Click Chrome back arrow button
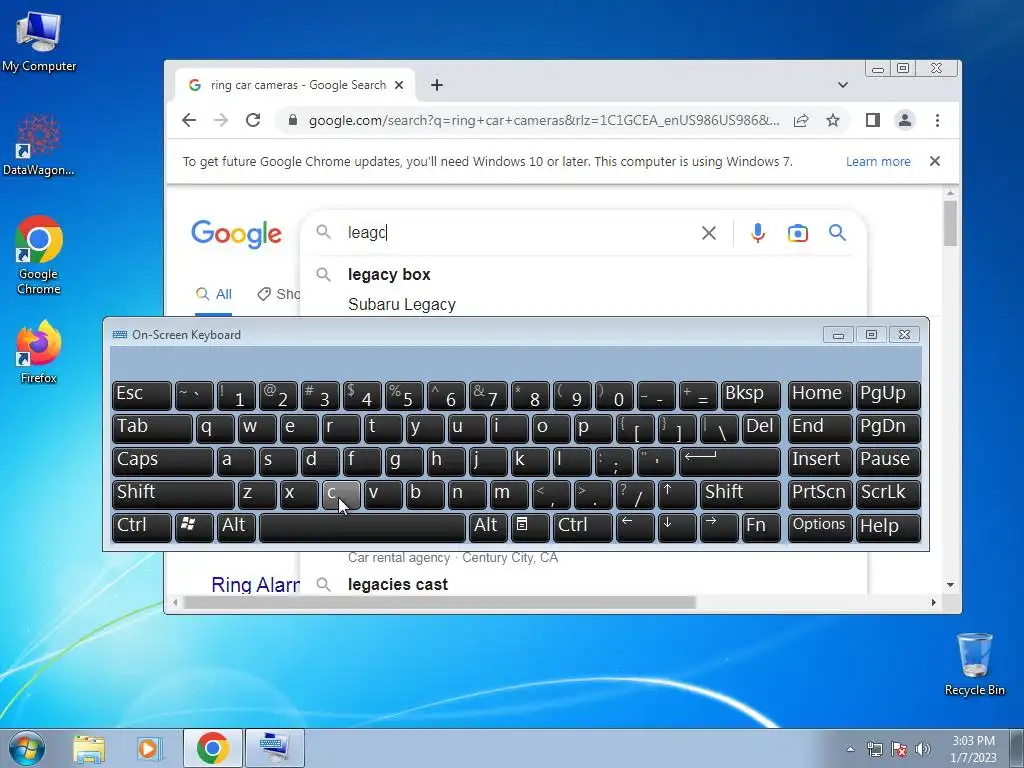Screen dimensions: 1024x768 (x=189, y=120)
